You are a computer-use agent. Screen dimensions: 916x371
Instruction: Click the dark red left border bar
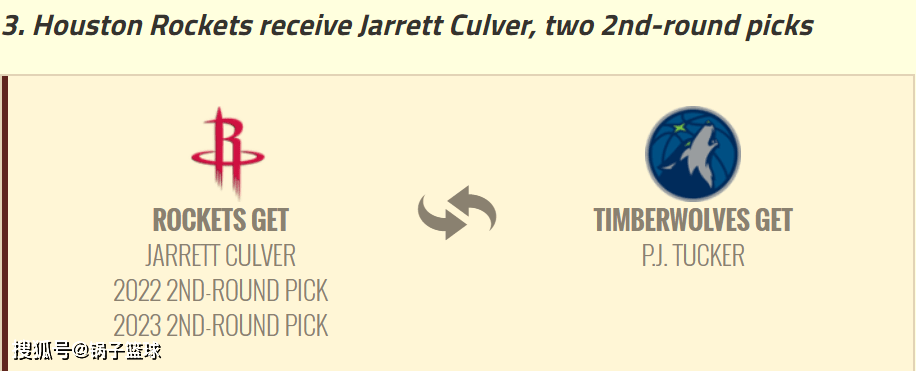click(5, 223)
